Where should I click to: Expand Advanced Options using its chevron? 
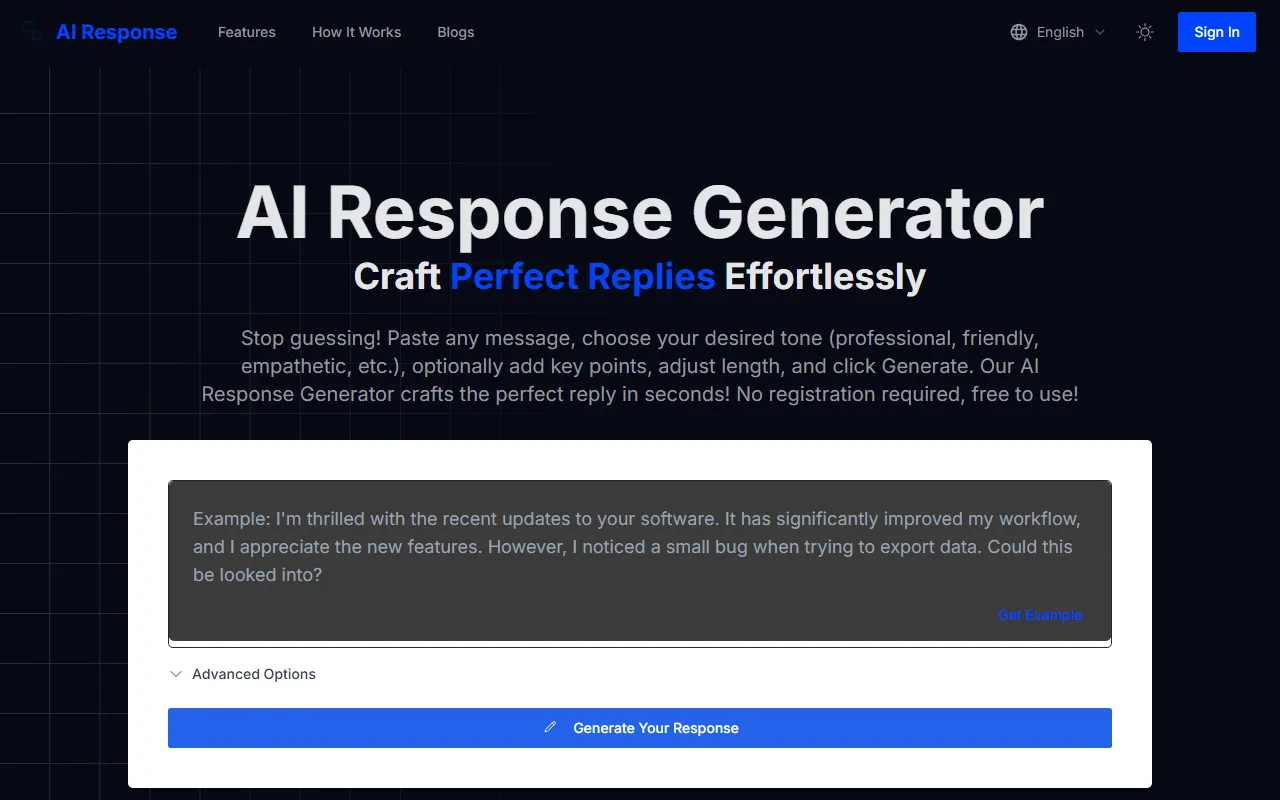tap(176, 674)
